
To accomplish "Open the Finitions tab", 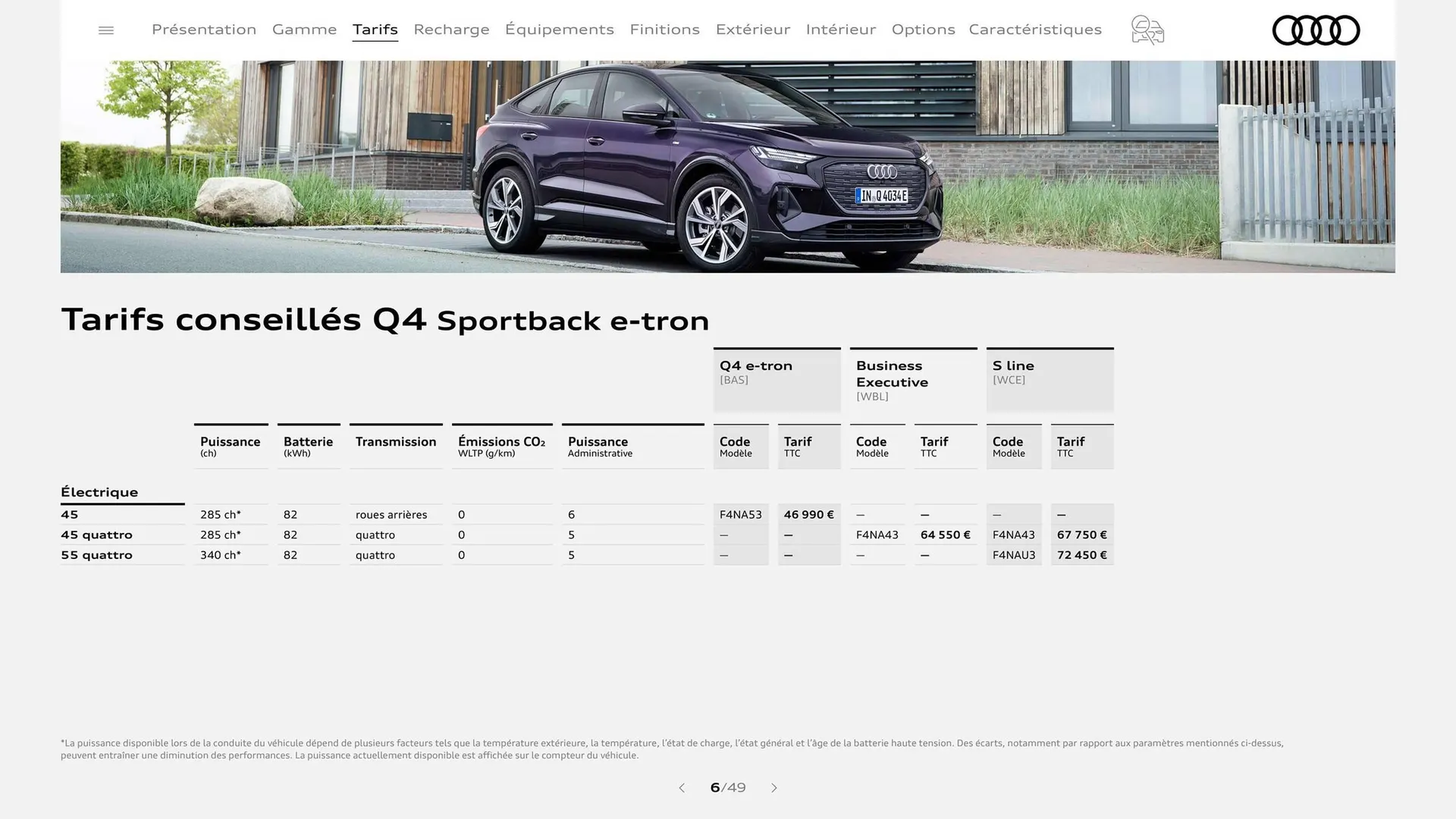I will tap(664, 30).
